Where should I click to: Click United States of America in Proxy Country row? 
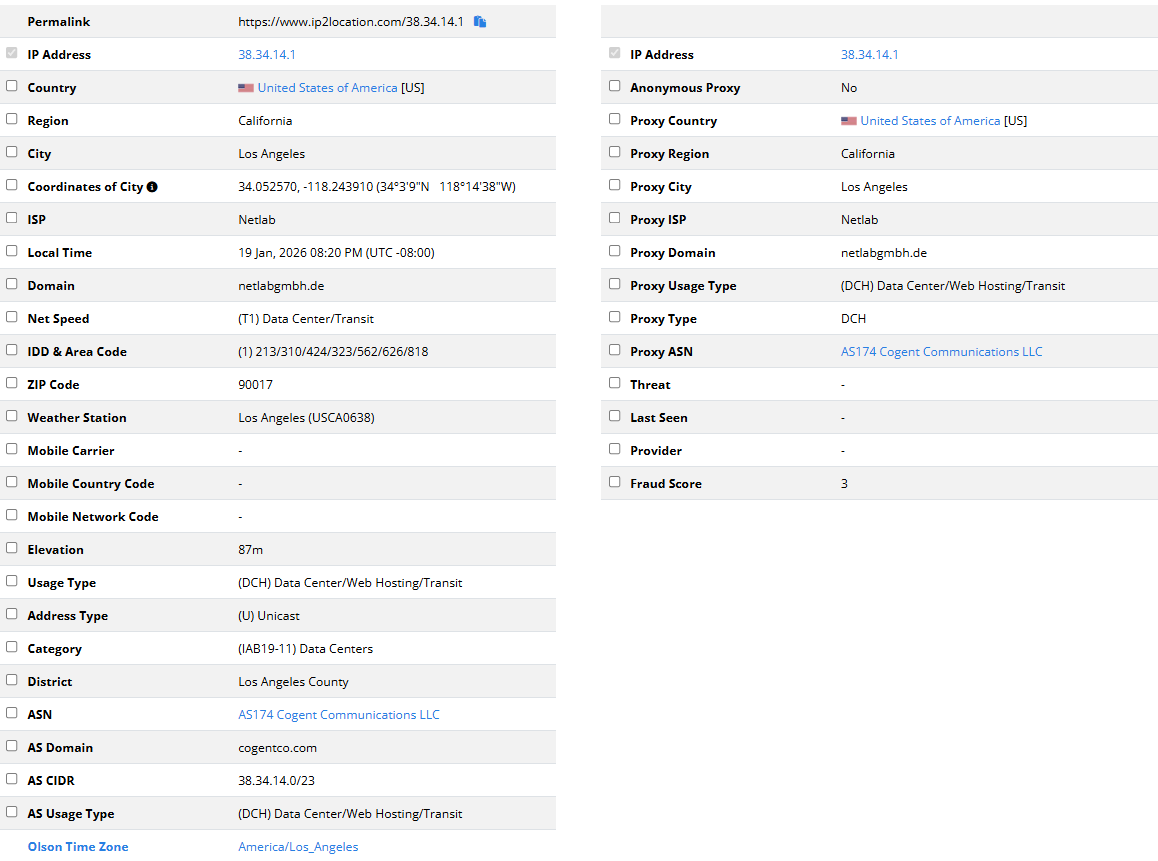coord(930,121)
